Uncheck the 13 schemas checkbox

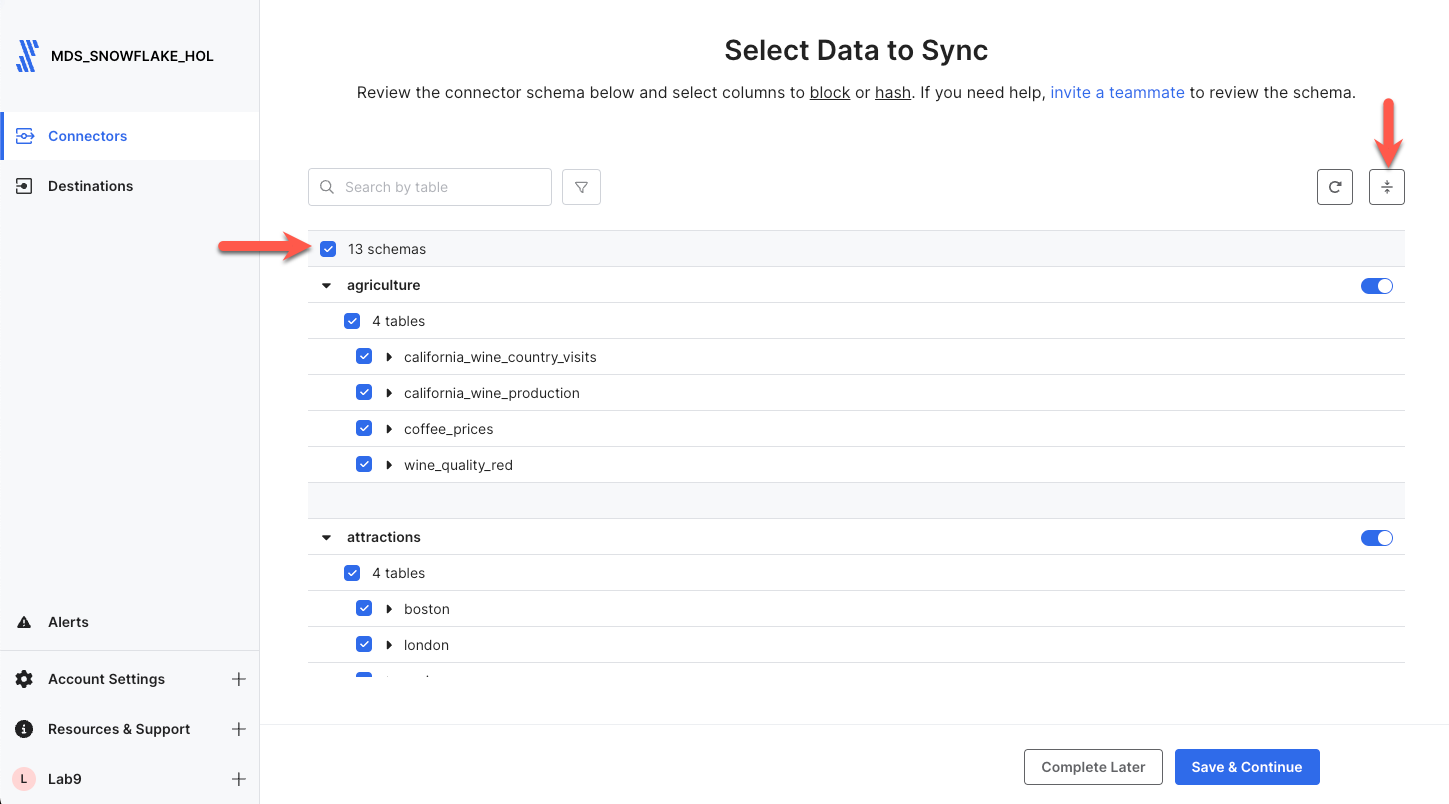tap(328, 249)
